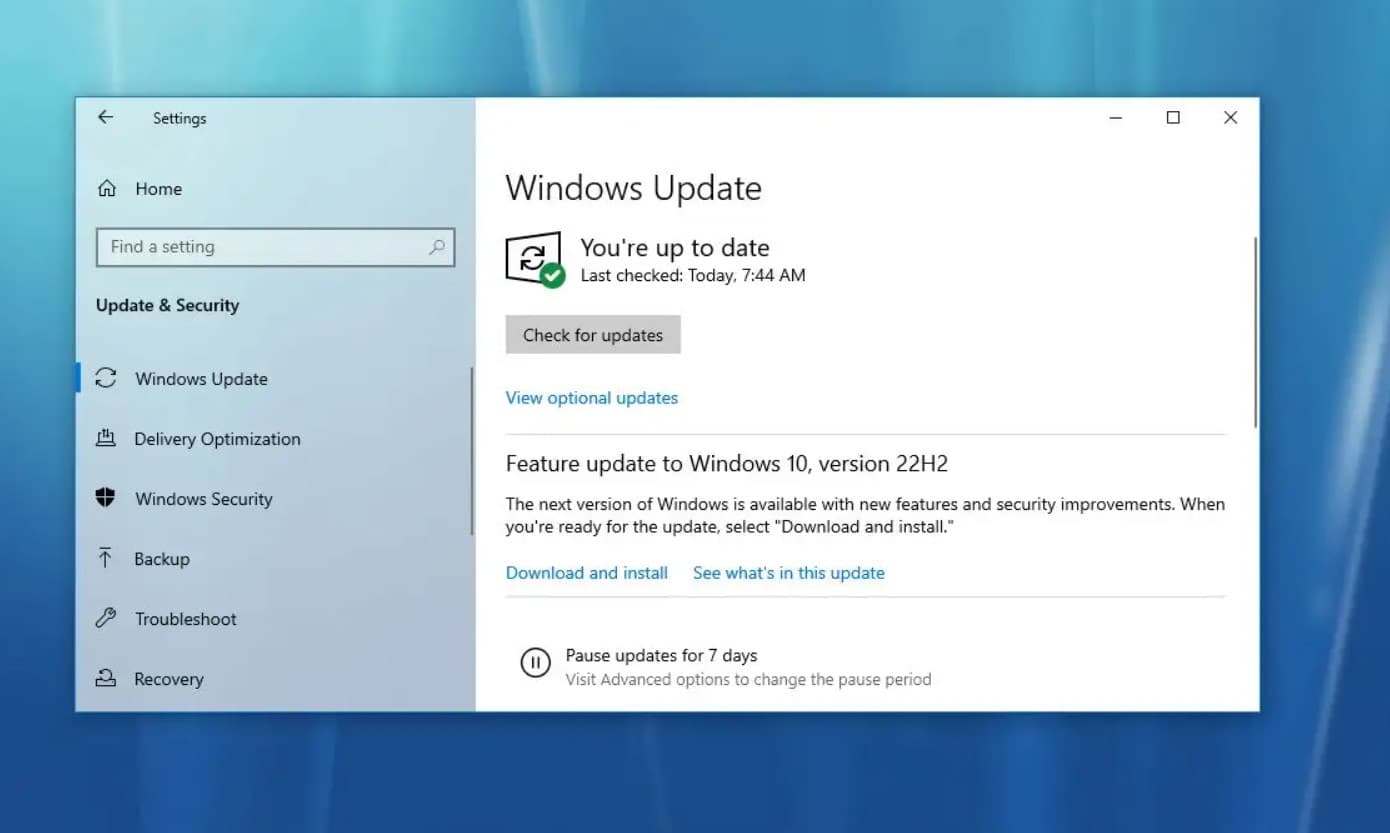1390x833 pixels.
Task: Click the Settings window title text
Action: click(180, 118)
